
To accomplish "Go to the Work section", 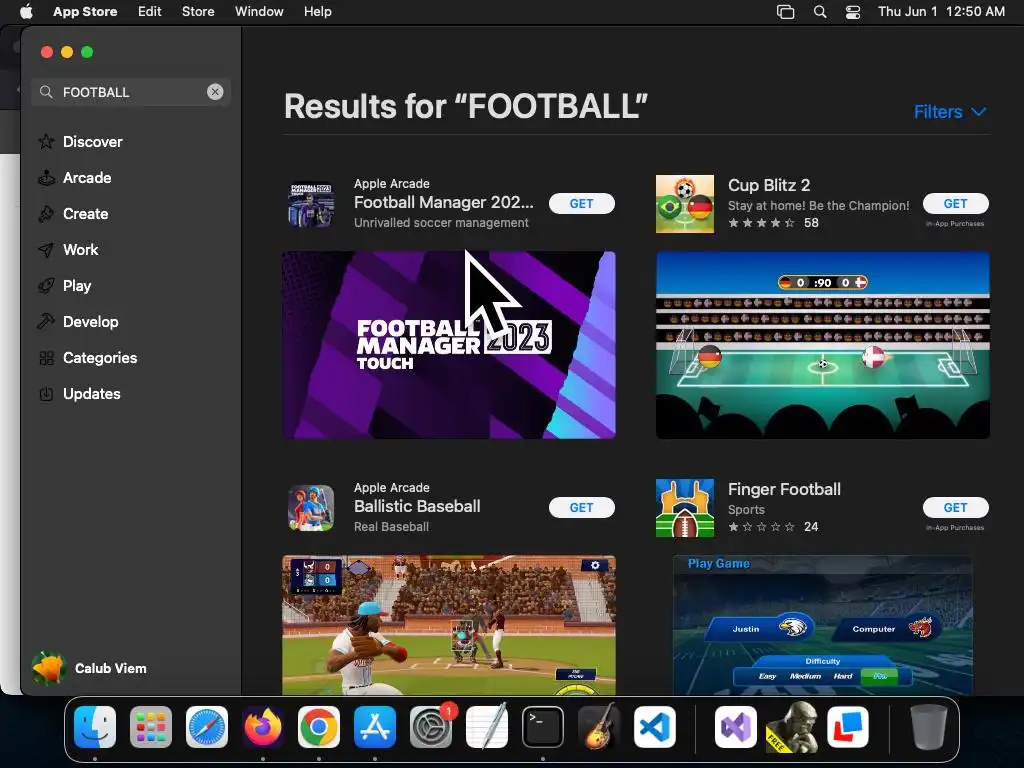I will pyautogui.click(x=80, y=249).
